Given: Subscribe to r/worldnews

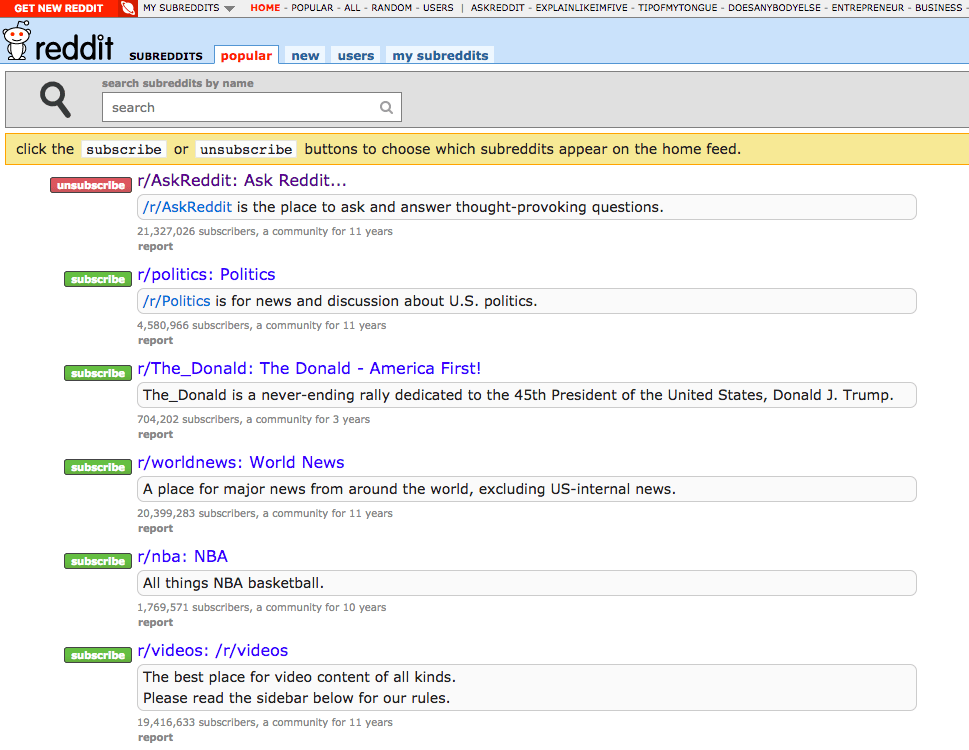Looking at the screenshot, I should [x=97, y=466].
